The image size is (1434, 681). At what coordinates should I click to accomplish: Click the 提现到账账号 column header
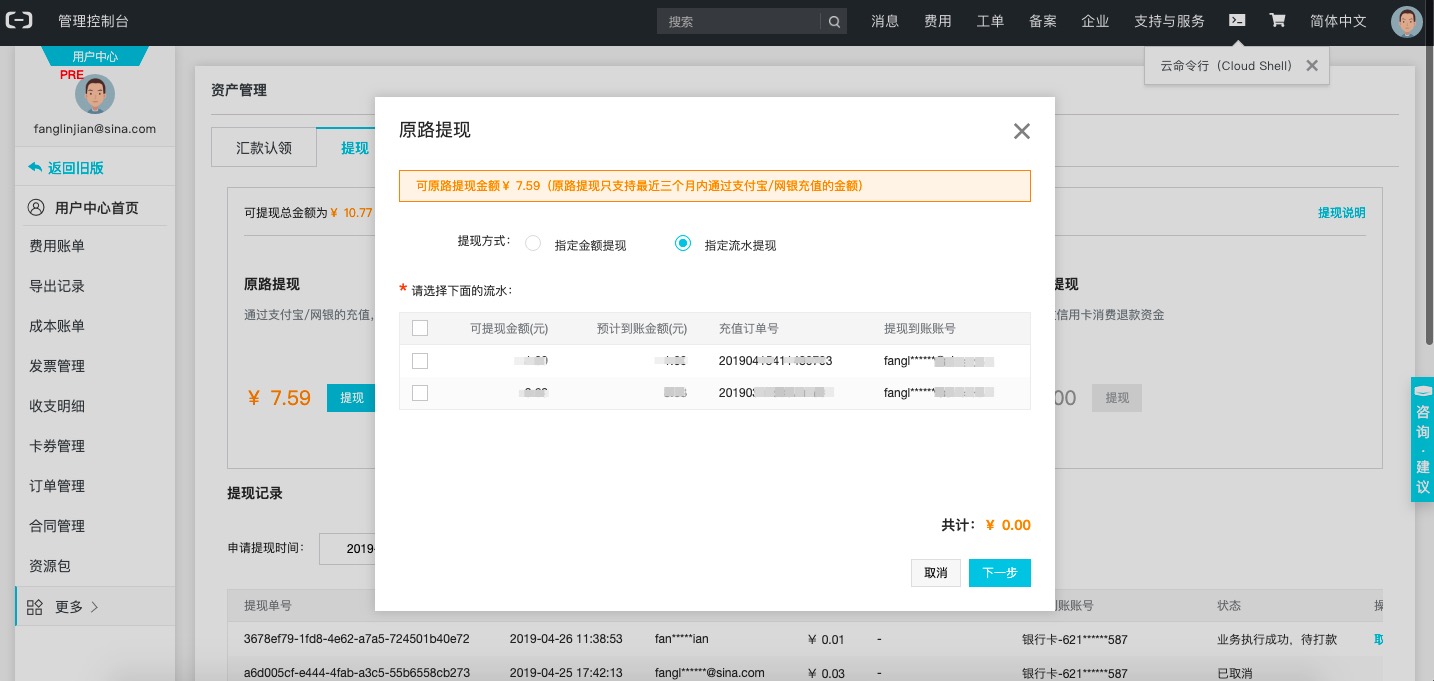pos(920,328)
